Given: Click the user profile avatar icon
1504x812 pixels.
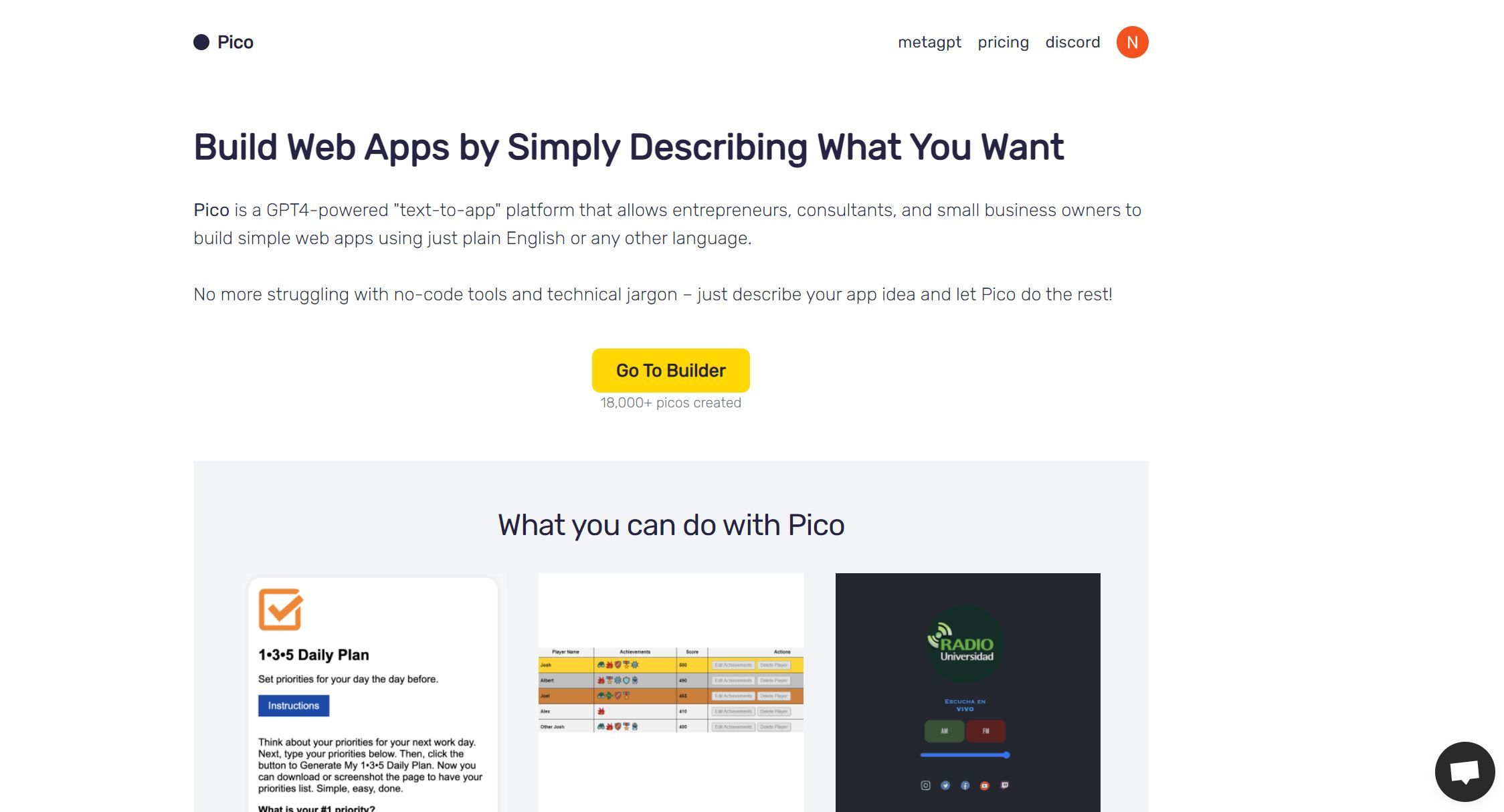Looking at the screenshot, I should (x=1132, y=42).
